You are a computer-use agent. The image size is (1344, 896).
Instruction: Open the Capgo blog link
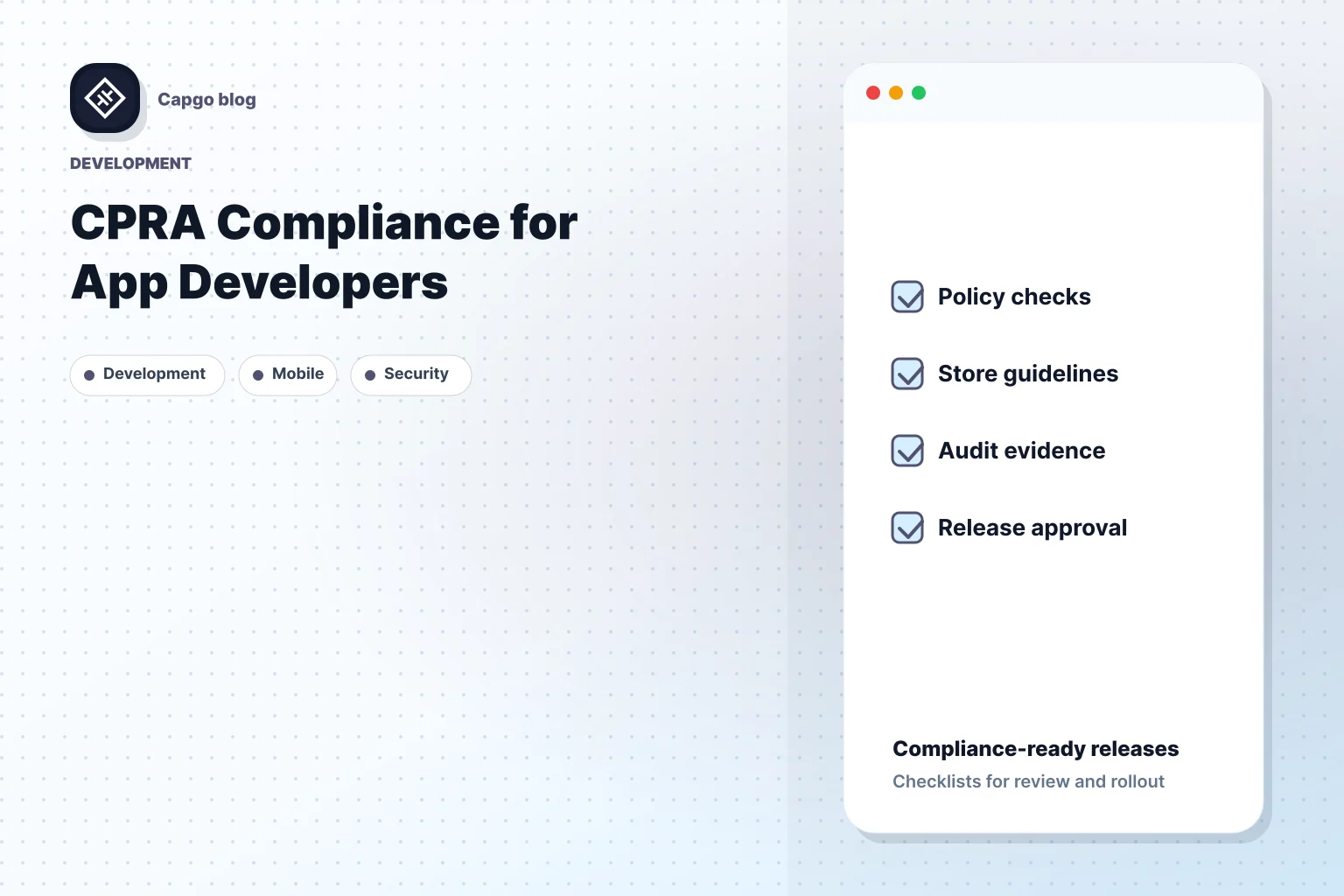point(206,100)
